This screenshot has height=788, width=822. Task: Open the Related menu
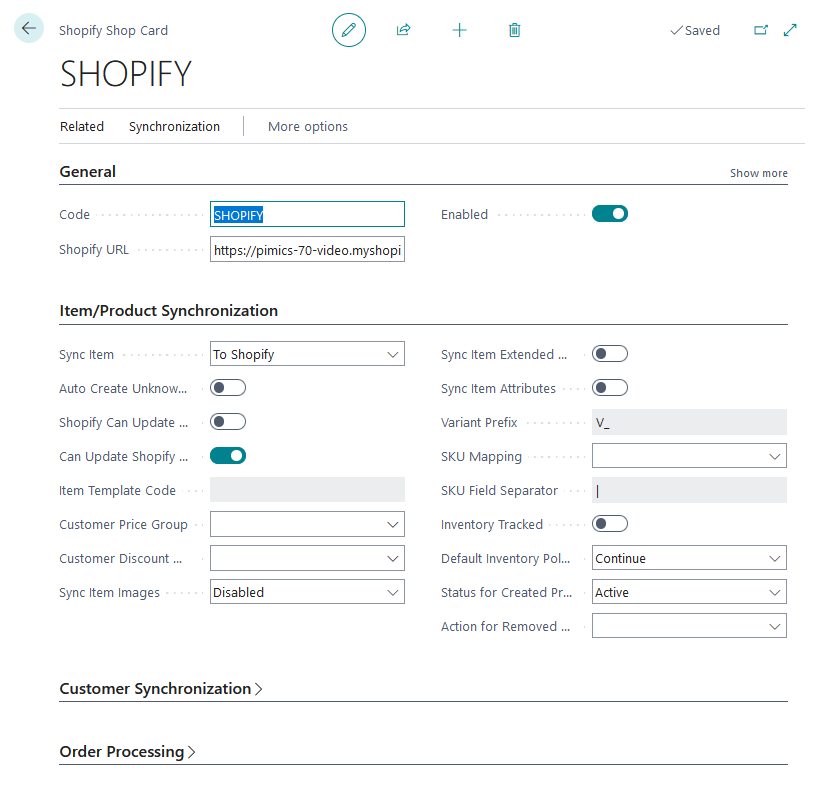82,126
